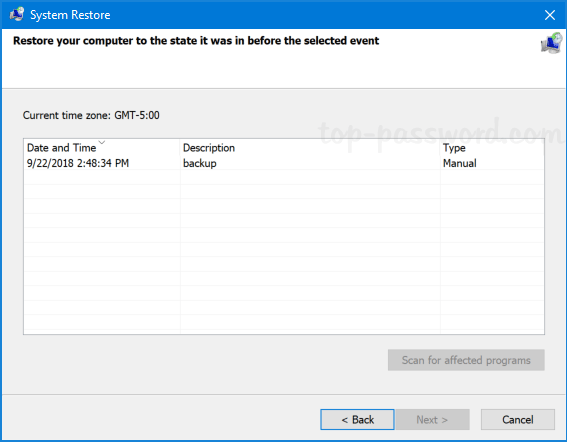The height and width of the screenshot is (442, 567).
Task: Go back with the Back button
Action: (x=357, y=420)
